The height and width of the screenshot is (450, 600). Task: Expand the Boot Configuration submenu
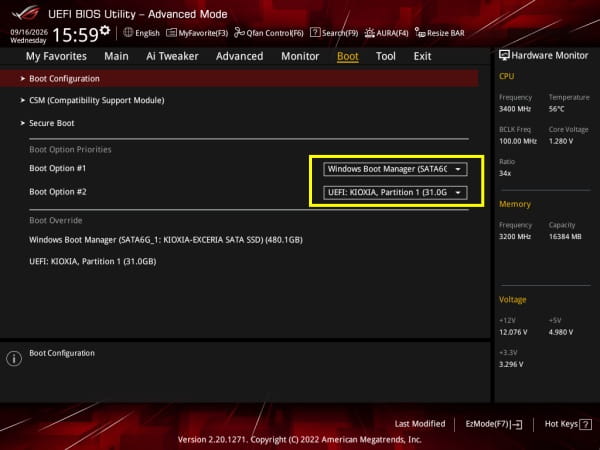[239, 78]
